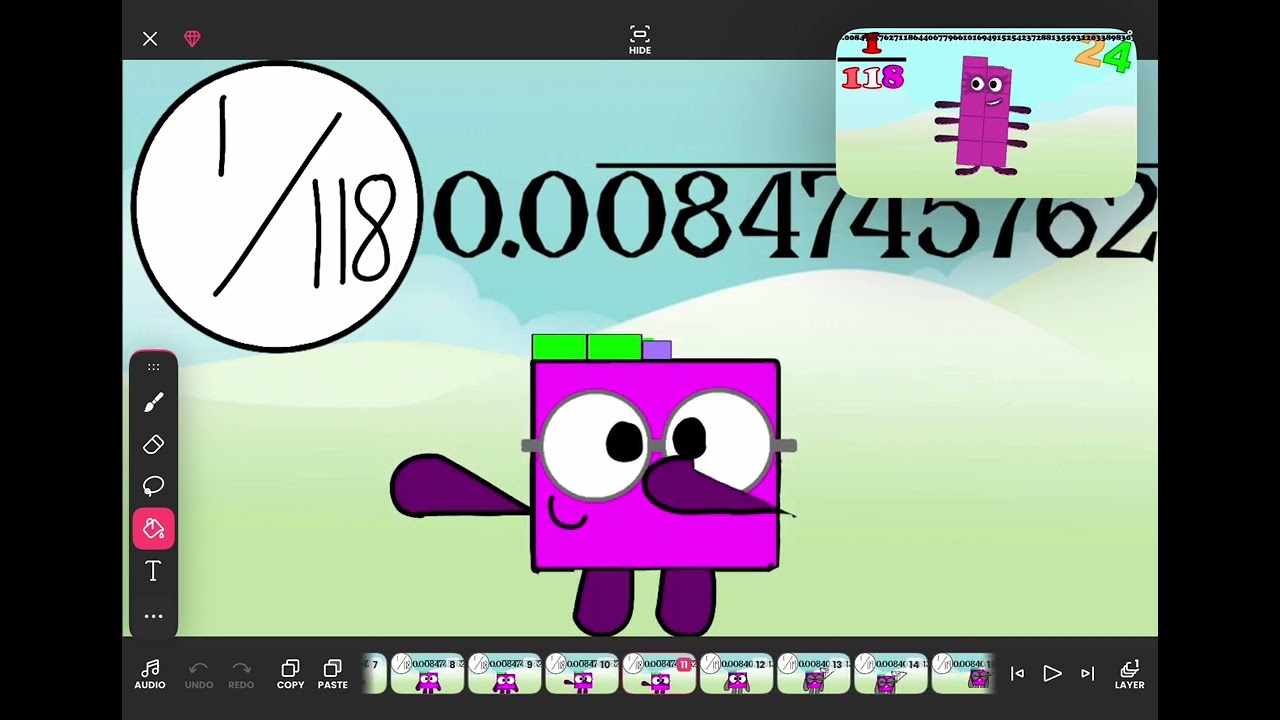Copy the current frame
The image size is (1280, 720).
pos(290,675)
